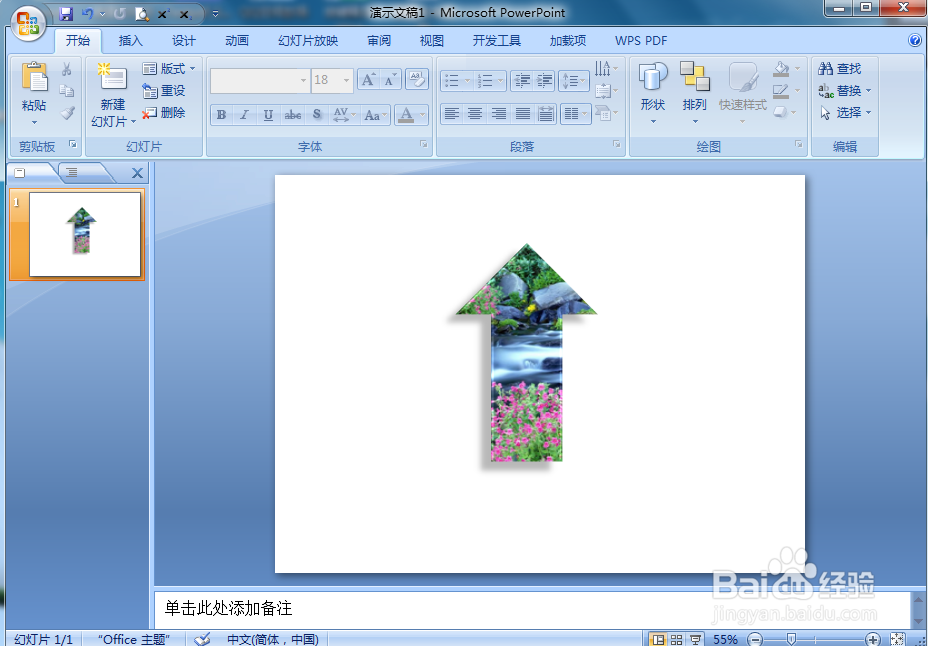Apply the 文字阴影 (Text Shadow) icon
The width and height of the screenshot is (928, 646).
click(x=316, y=115)
